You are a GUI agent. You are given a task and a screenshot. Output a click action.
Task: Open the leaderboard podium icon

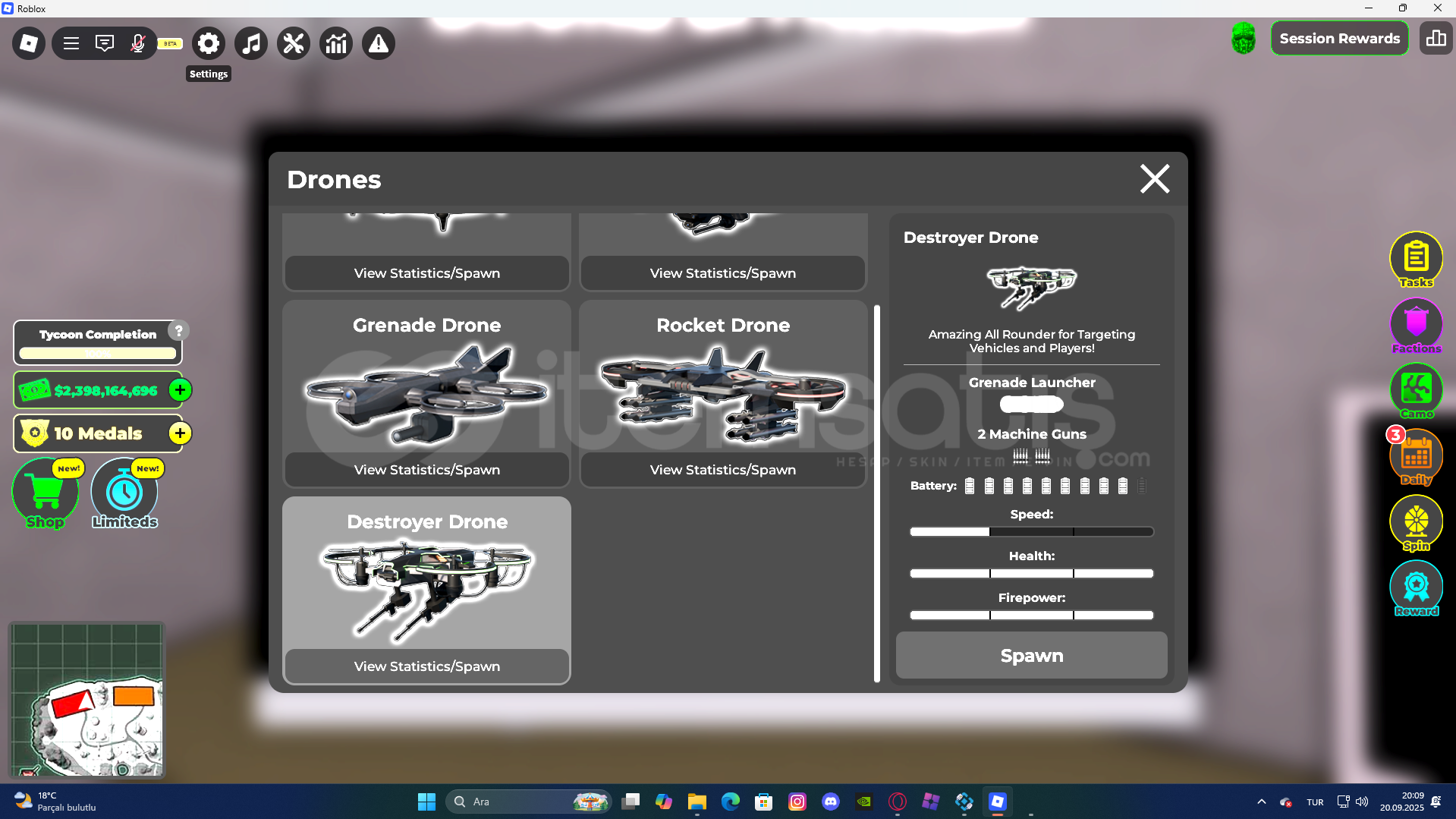click(1436, 38)
